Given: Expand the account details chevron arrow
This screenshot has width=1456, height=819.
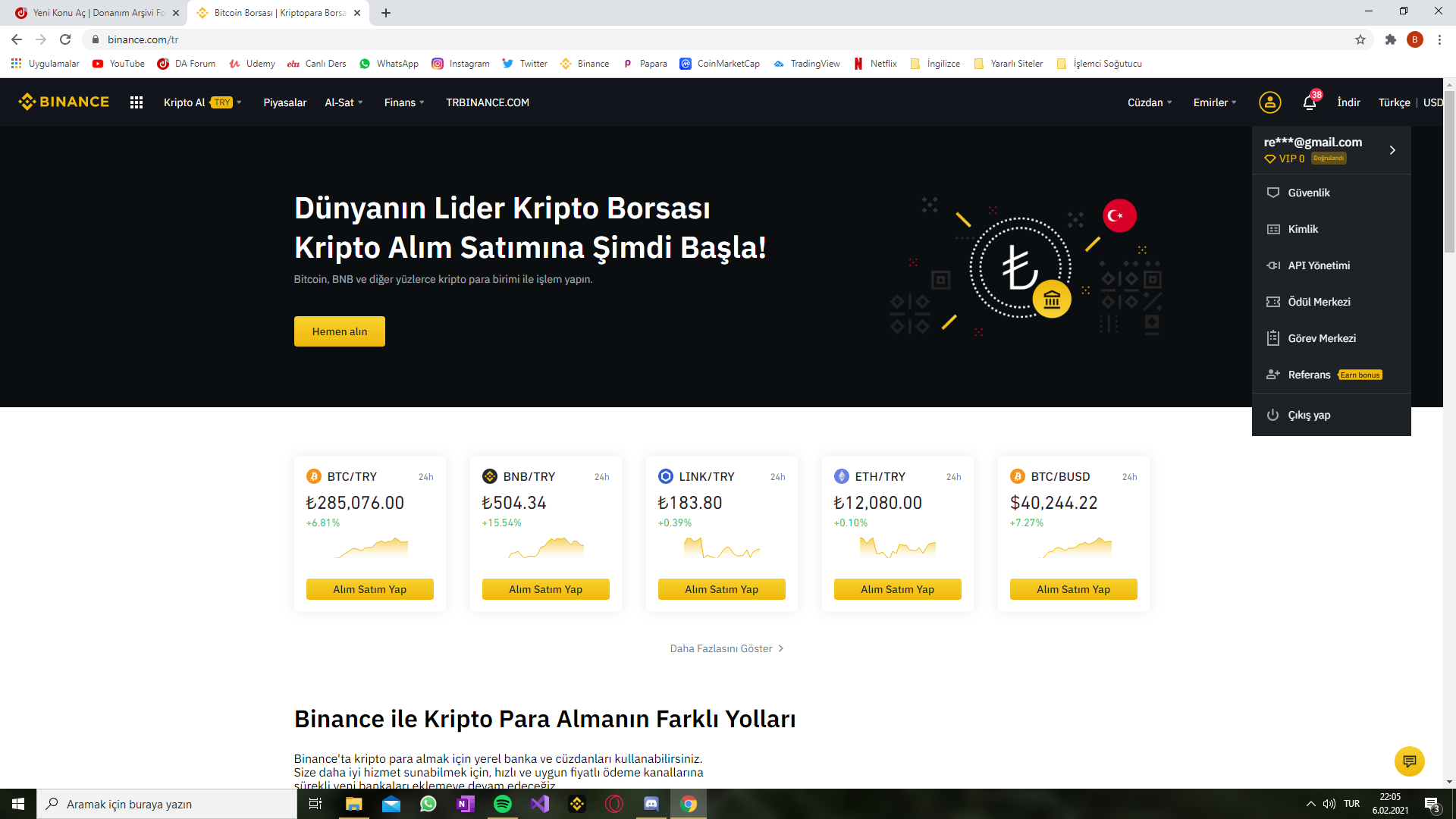Looking at the screenshot, I should pos(1392,150).
